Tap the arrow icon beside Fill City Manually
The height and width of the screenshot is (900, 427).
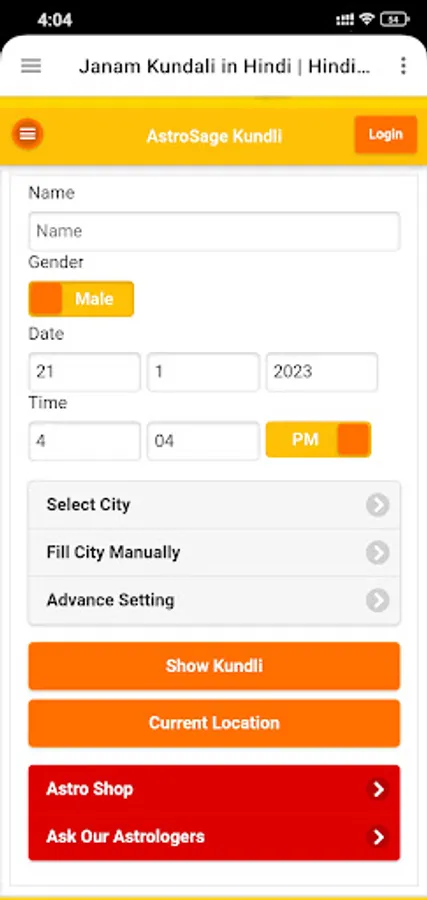378,553
